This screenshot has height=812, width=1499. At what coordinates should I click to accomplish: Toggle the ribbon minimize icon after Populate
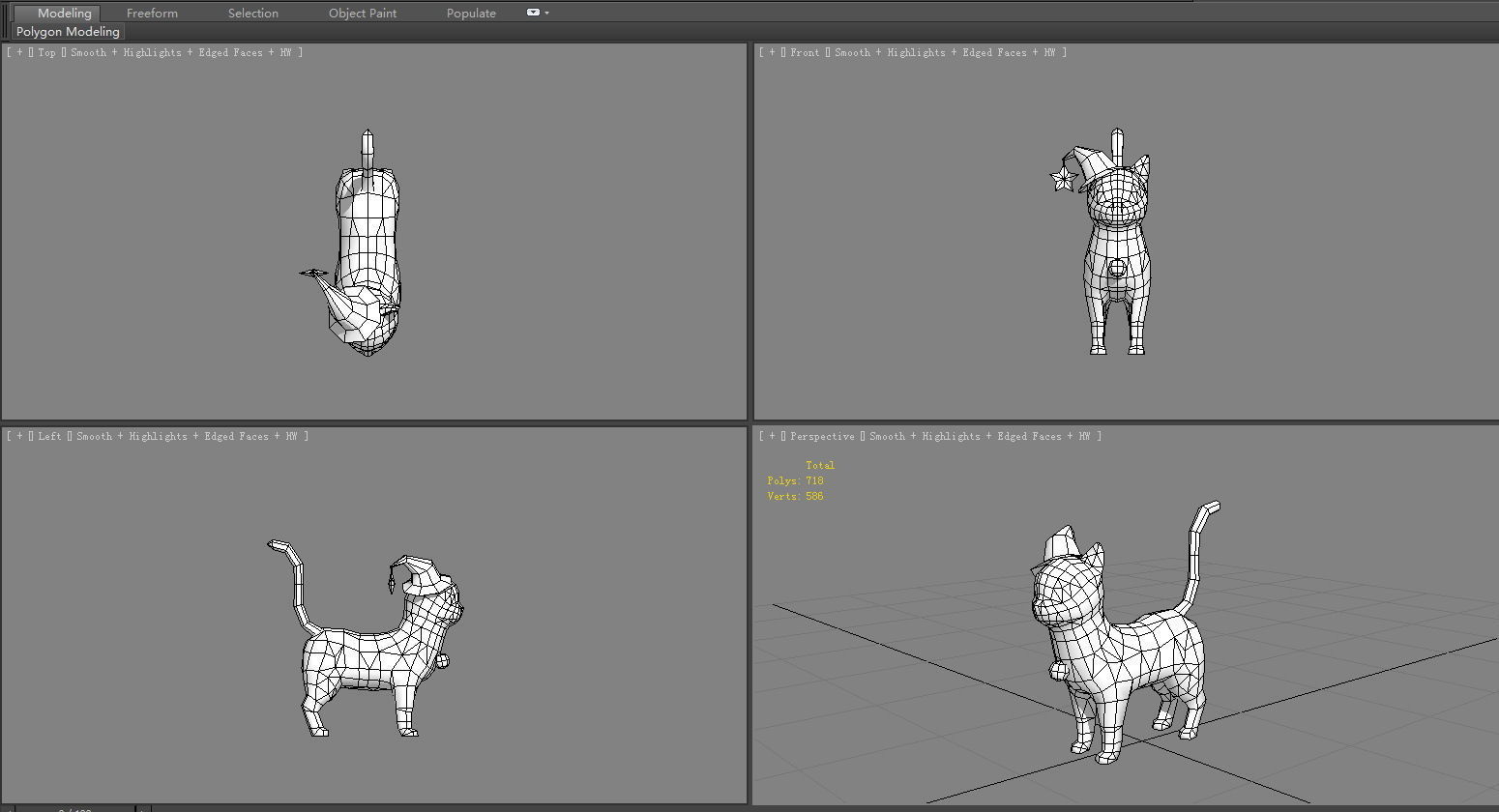coord(533,13)
